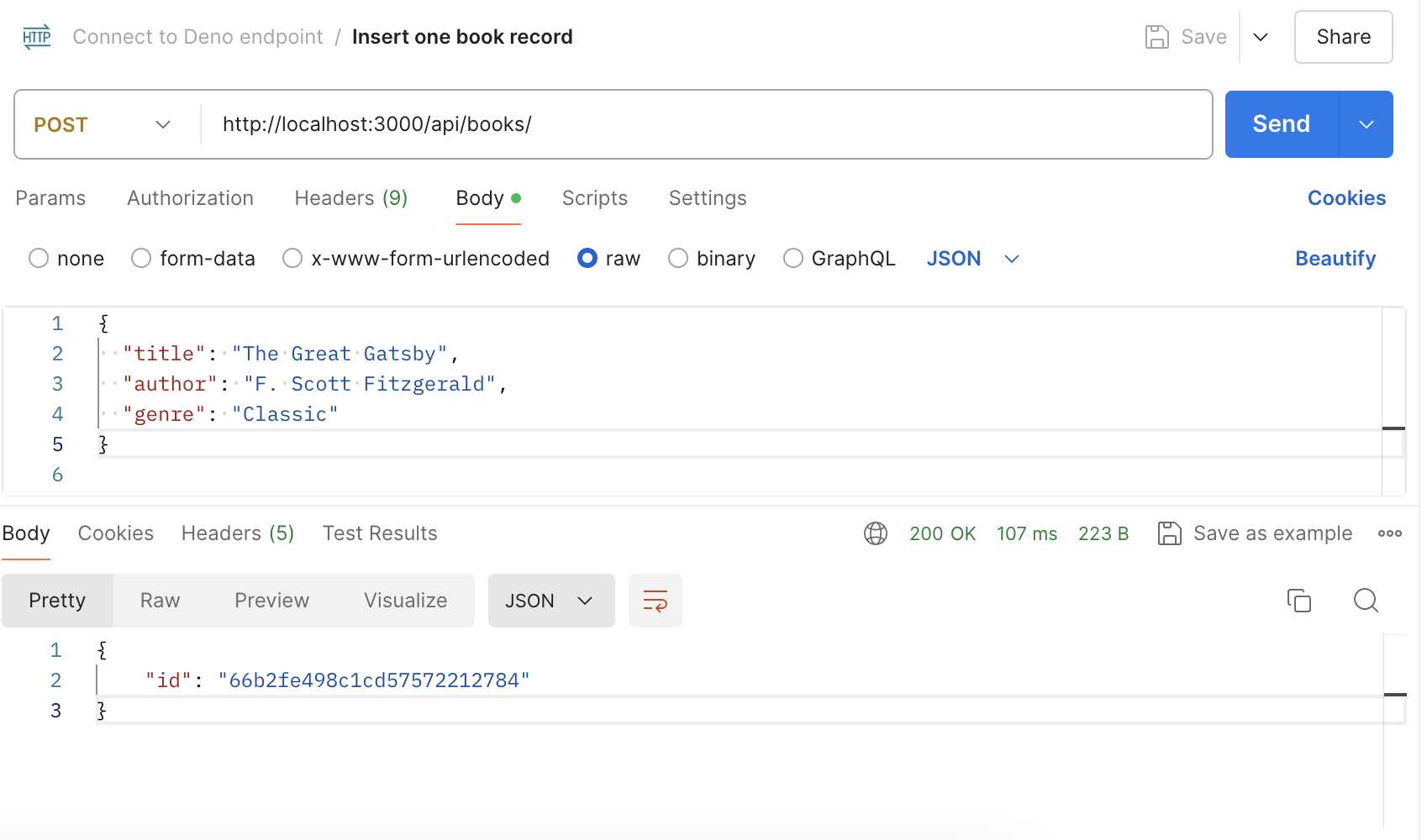Open more response actions via three dots

[x=1390, y=533]
